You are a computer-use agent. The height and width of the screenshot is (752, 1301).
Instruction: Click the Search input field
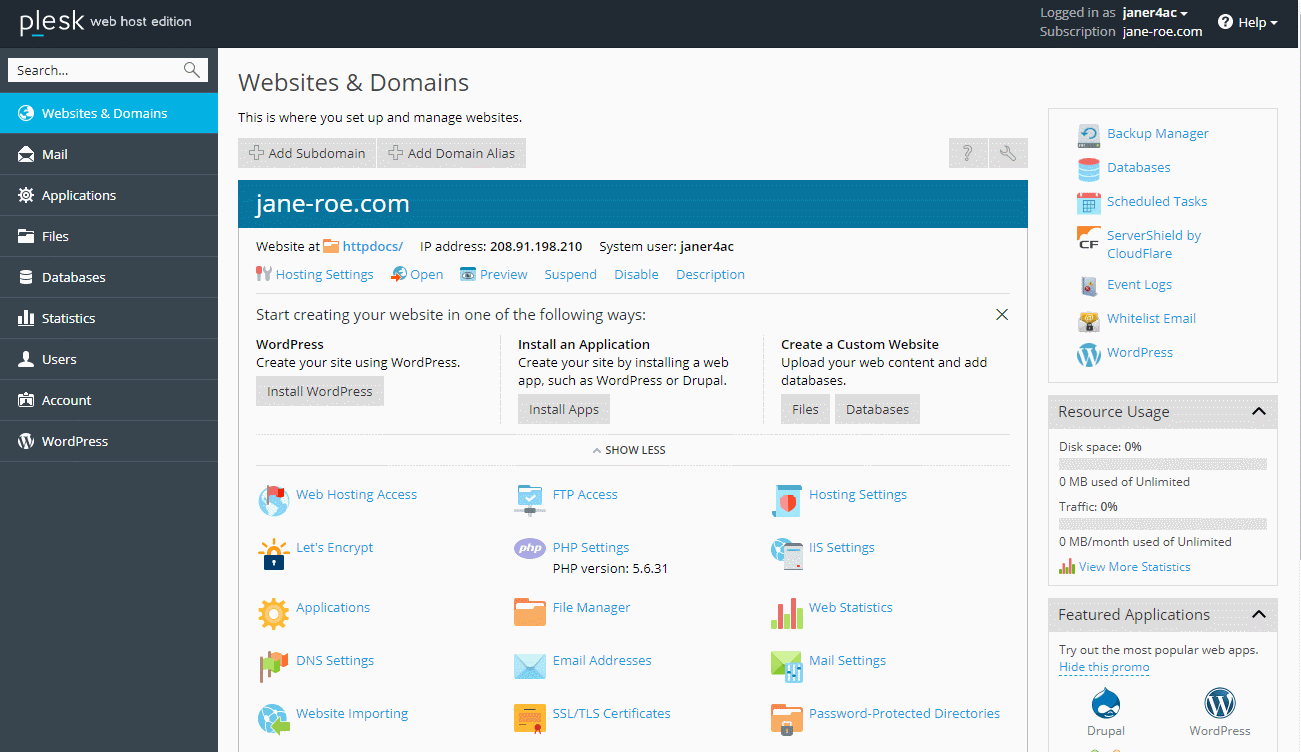click(x=97, y=70)
